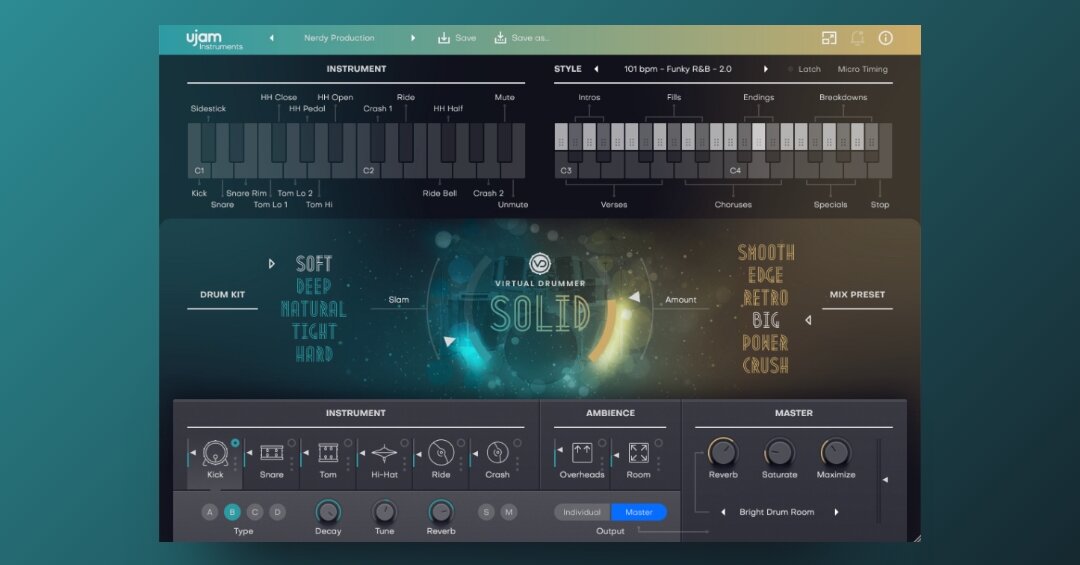The image size is (1080, 565).
Task: Open the window resize view icon
Action: tap(829, 39)
